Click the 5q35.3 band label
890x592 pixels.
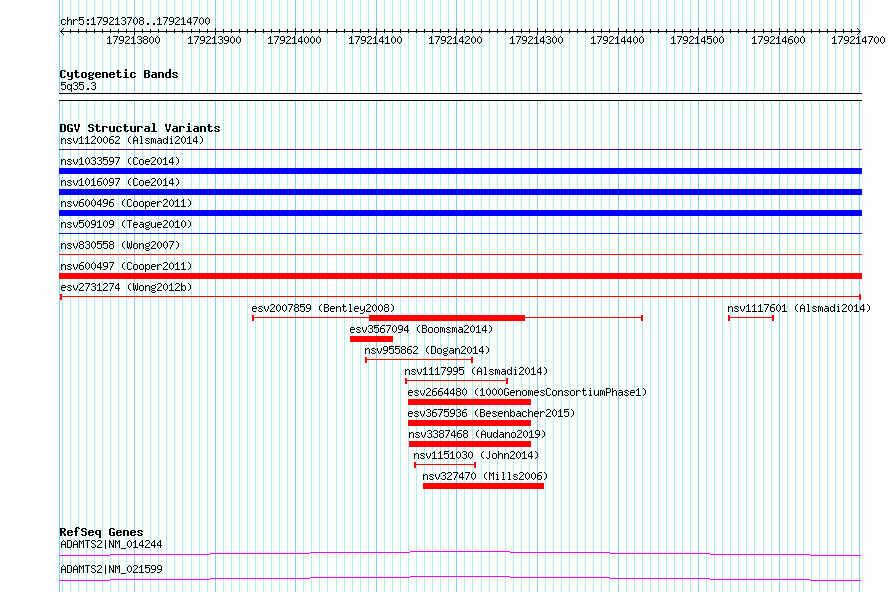78,86
